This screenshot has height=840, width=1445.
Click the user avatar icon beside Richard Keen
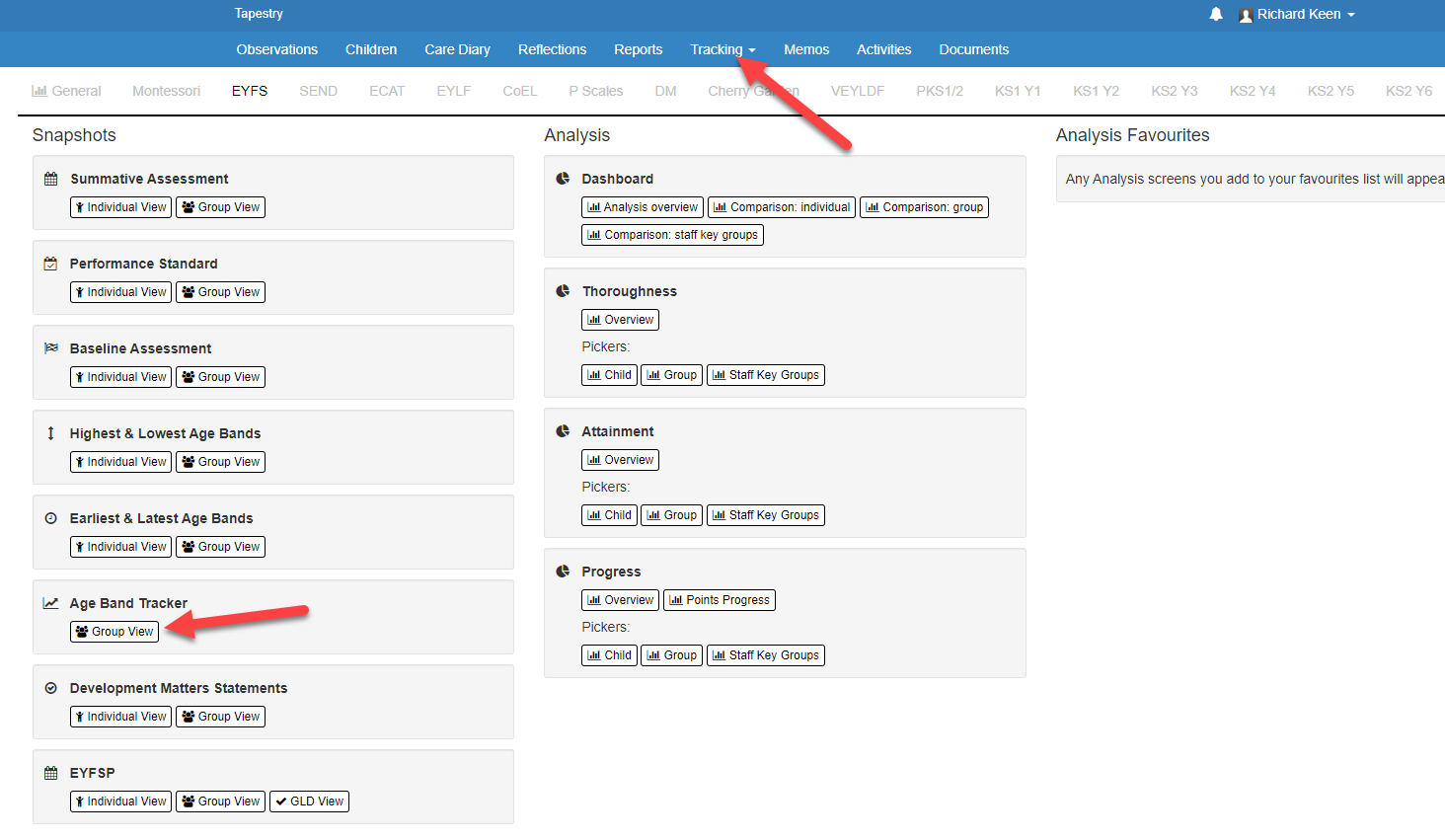tap(1246, 15)
